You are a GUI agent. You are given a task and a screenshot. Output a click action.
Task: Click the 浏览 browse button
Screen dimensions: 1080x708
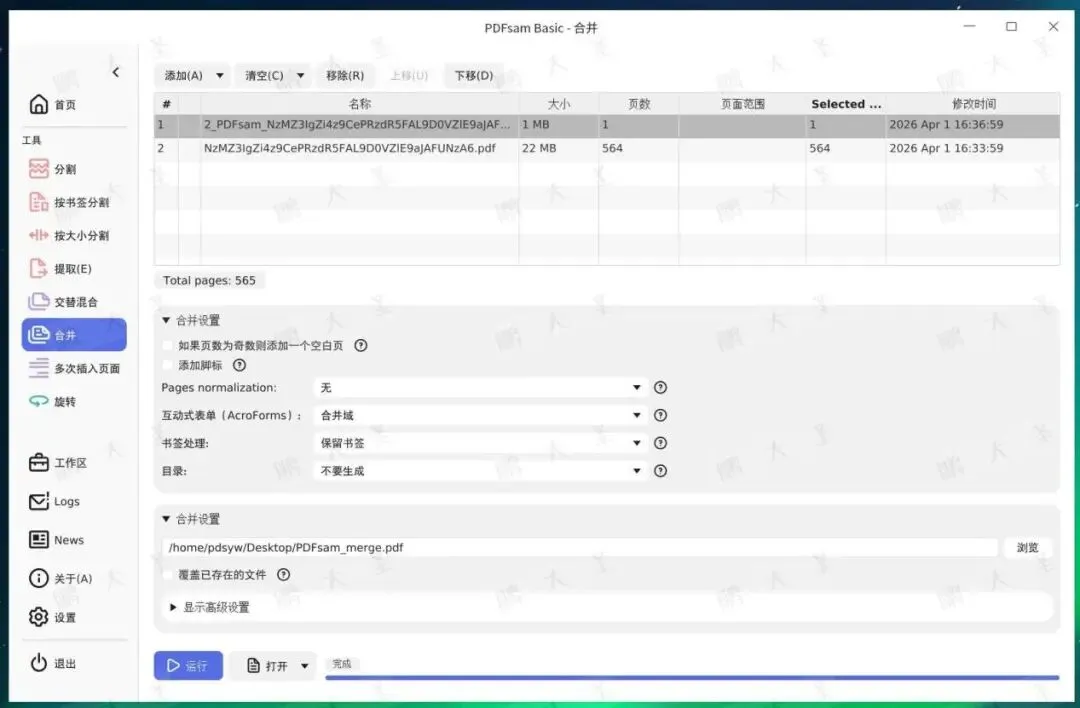[x=1027, y=548]
